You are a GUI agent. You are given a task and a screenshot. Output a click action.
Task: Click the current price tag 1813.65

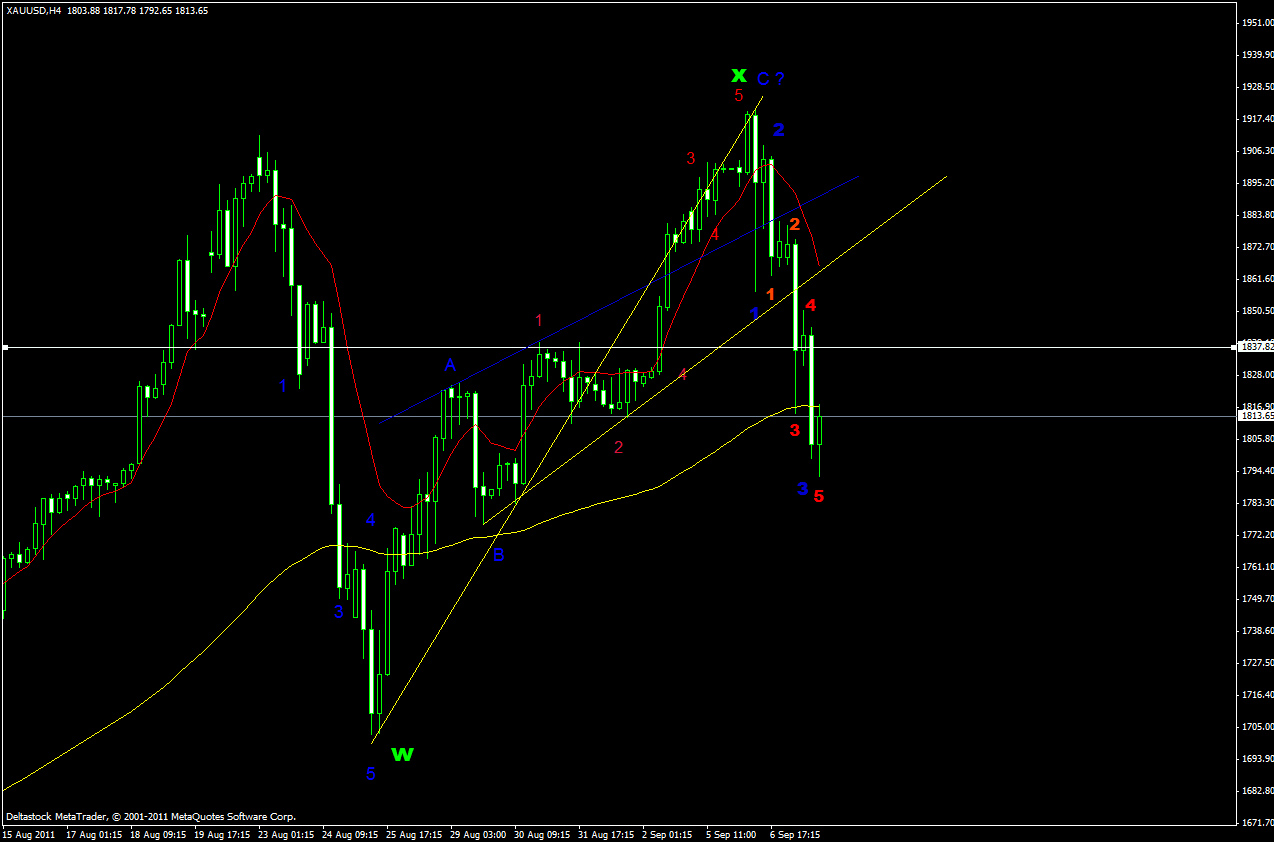click(x=1255, y=415)
